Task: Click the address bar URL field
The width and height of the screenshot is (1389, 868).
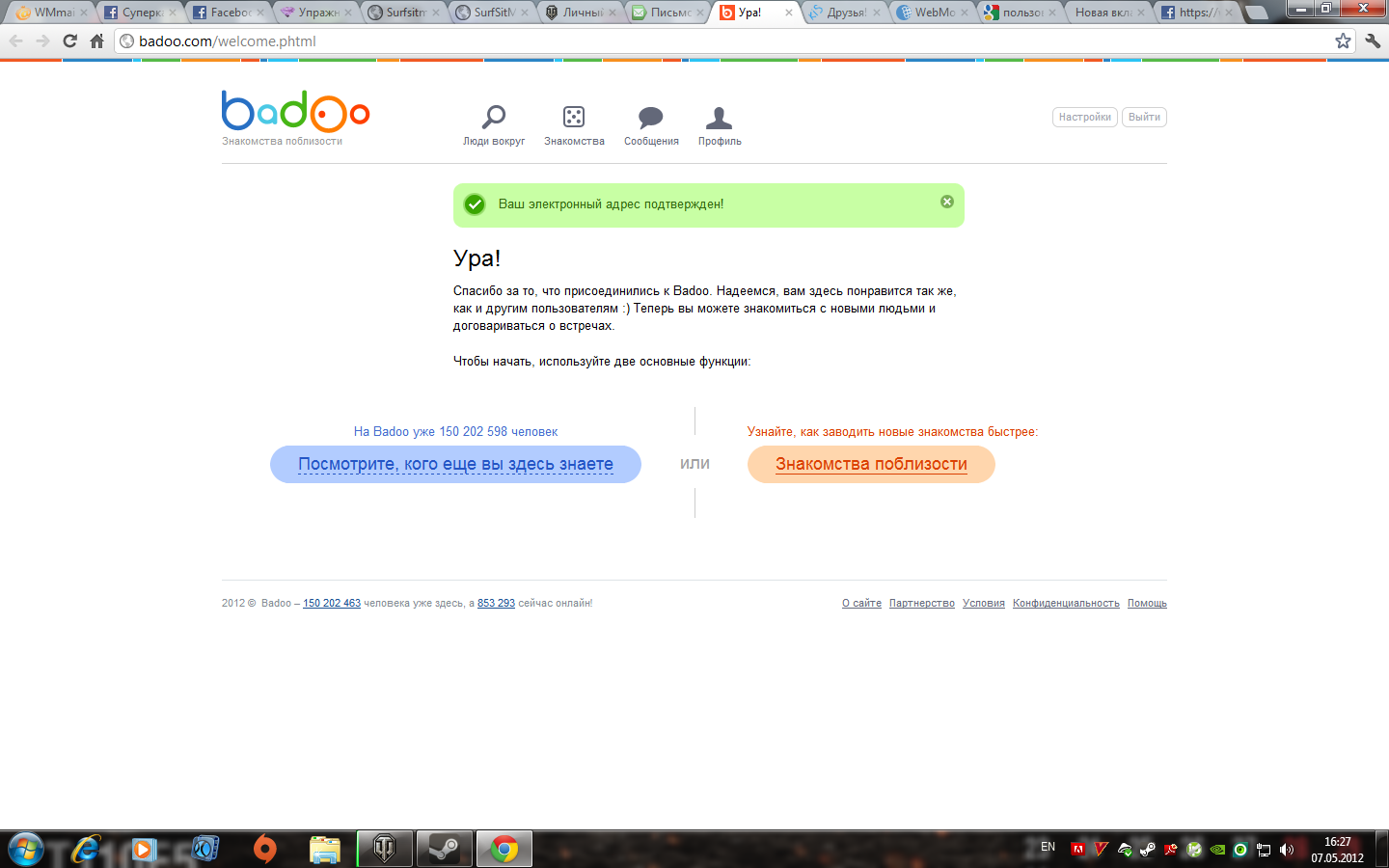Action: 675,41
